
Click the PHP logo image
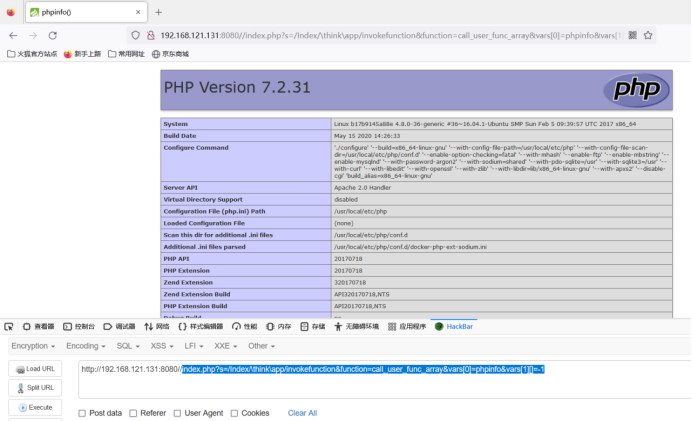[636, 90]
